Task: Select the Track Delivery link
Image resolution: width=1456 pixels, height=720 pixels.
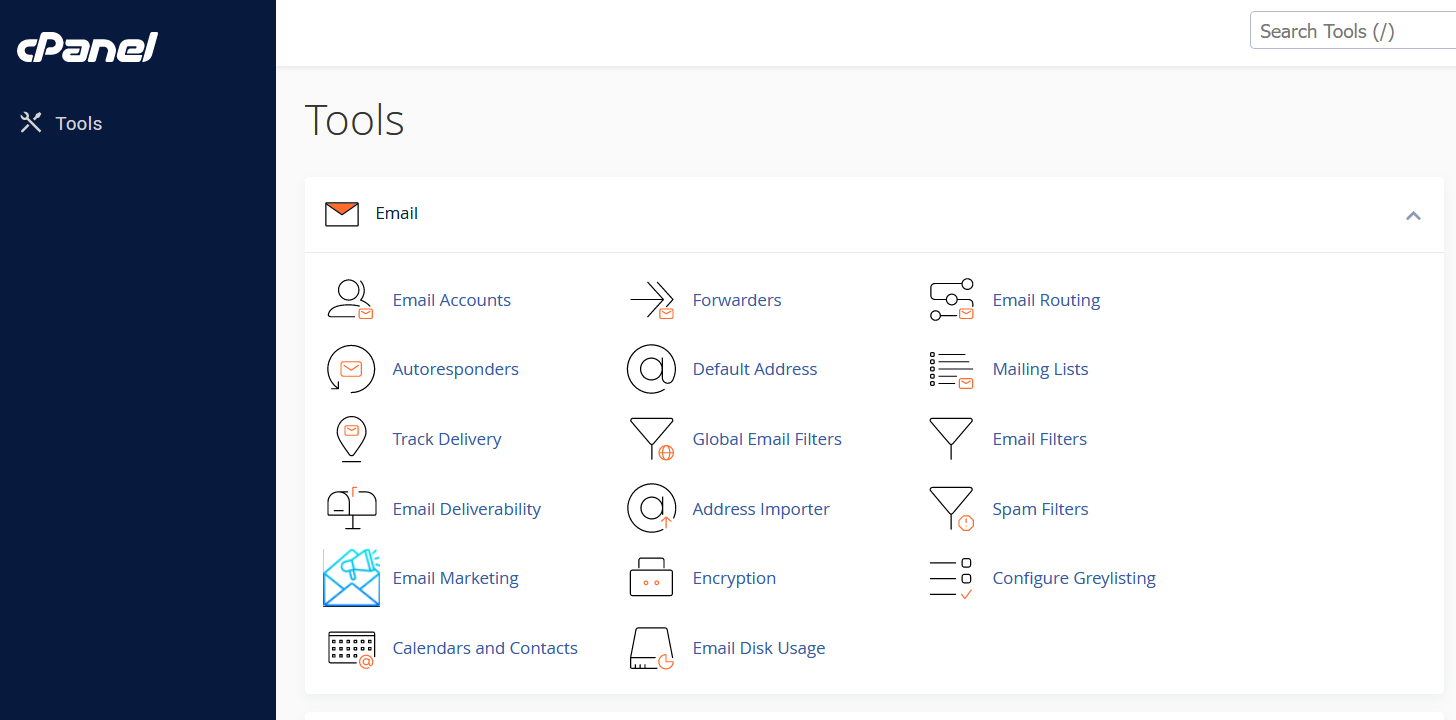Action: coord(447,439)
